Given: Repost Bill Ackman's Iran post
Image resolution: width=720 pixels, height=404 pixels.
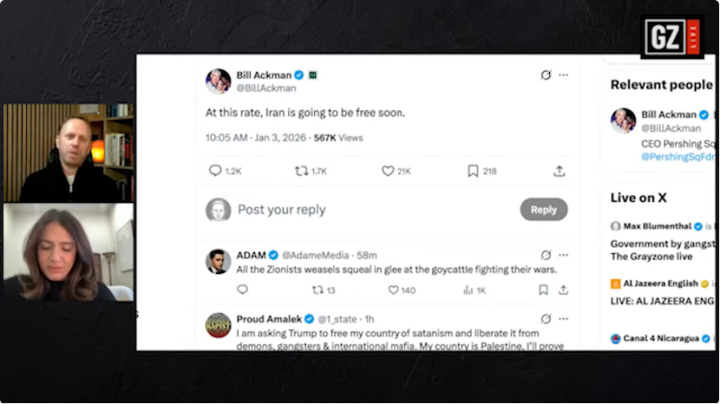Looking at the screenshot, I should coord(301,171).
